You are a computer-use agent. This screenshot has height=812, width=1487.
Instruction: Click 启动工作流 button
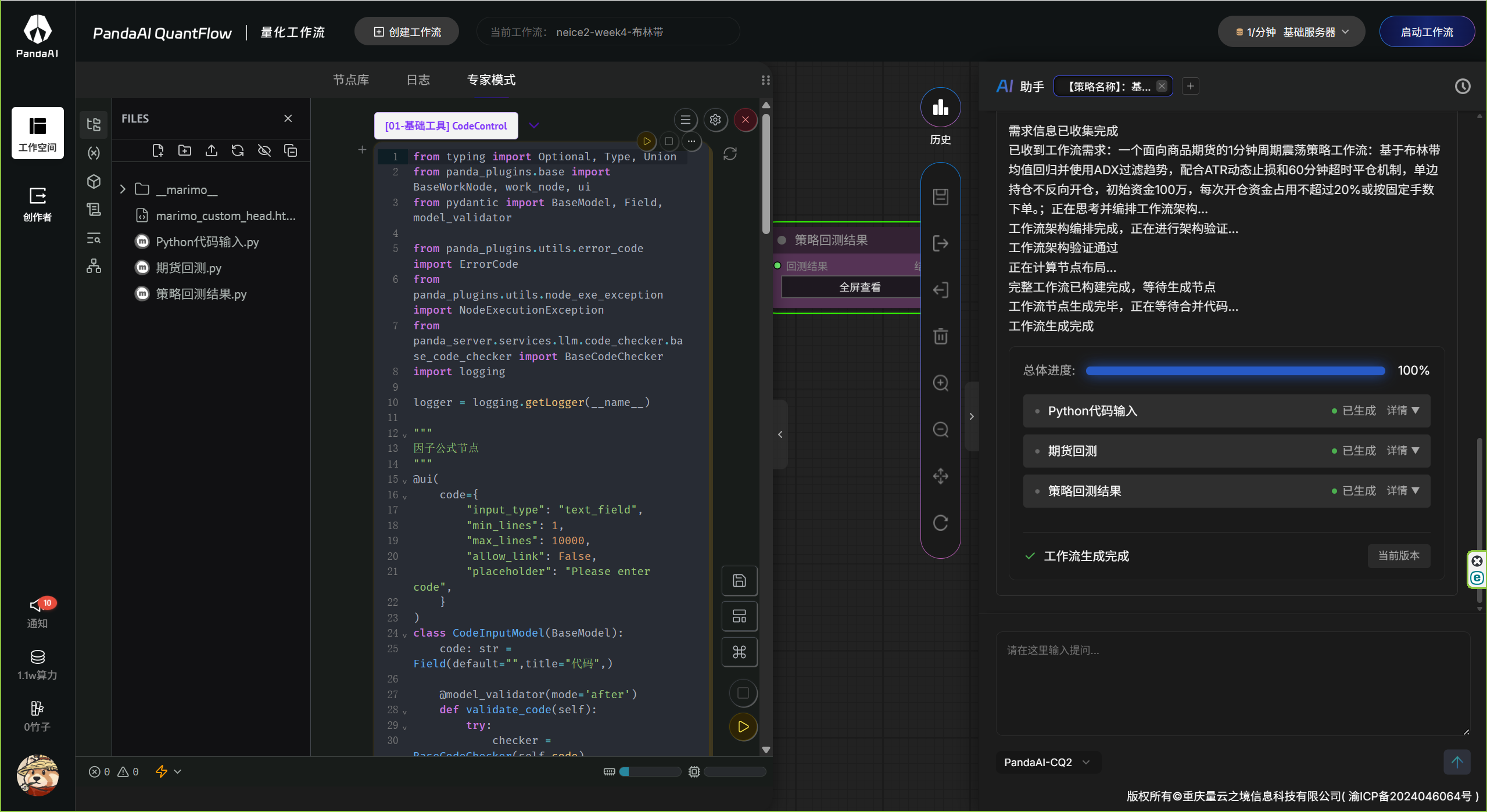(x=1427, y=32)
